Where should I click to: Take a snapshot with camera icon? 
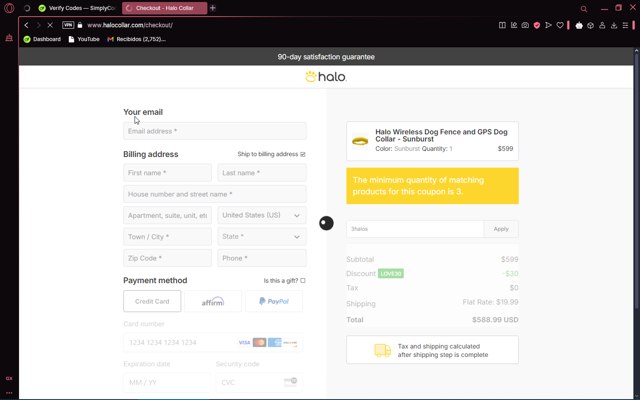click(525, 25)
